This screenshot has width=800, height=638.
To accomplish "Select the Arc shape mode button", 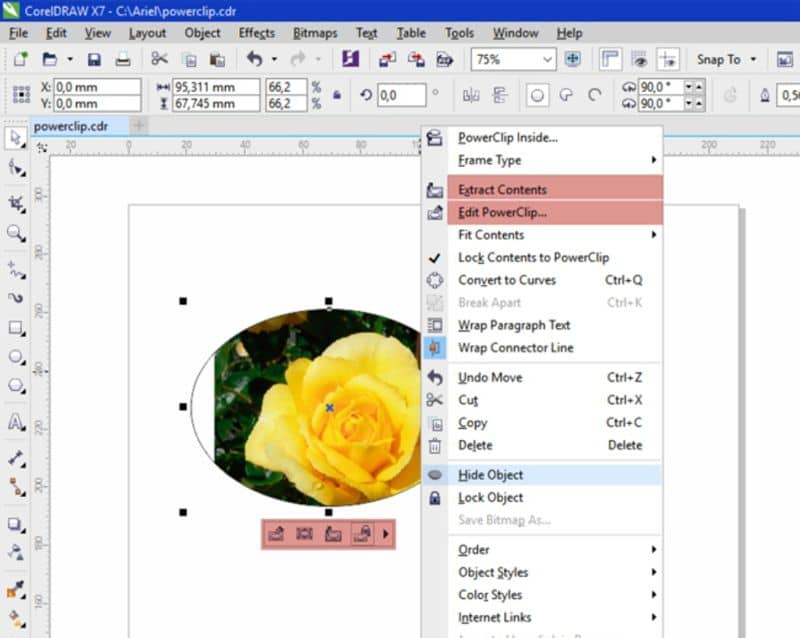I will click(x=595, y=95).
